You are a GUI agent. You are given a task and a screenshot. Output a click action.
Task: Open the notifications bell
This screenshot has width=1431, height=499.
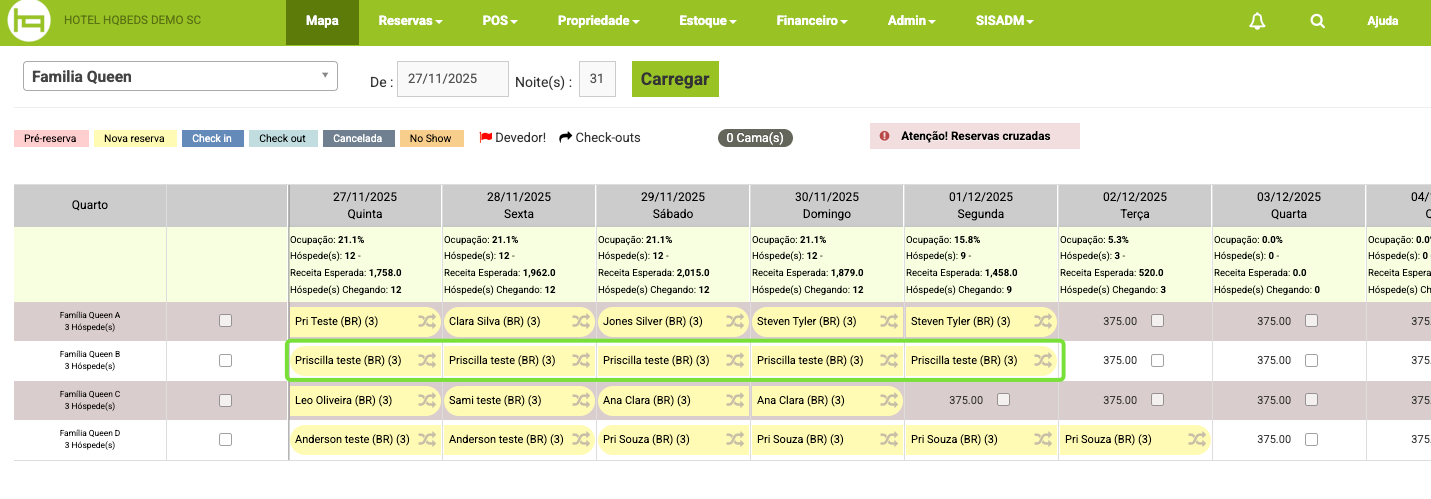pos(1257,22)
